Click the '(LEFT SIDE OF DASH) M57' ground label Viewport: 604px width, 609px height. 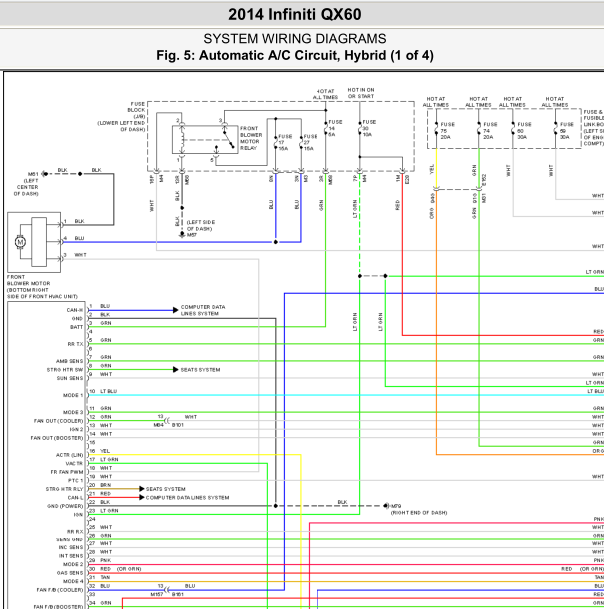pyautogui.click(x=201, y=228)
